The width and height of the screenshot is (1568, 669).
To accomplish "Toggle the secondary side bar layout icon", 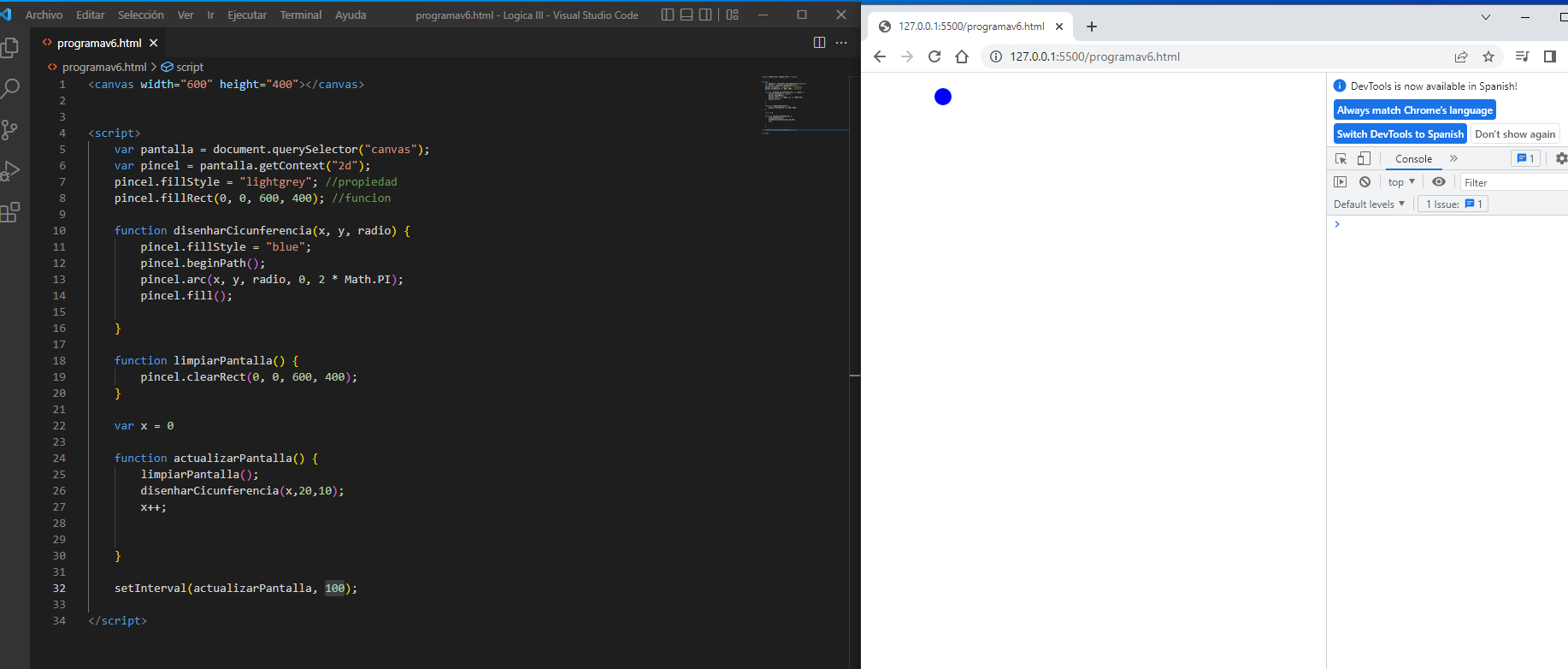I will 705,15.
